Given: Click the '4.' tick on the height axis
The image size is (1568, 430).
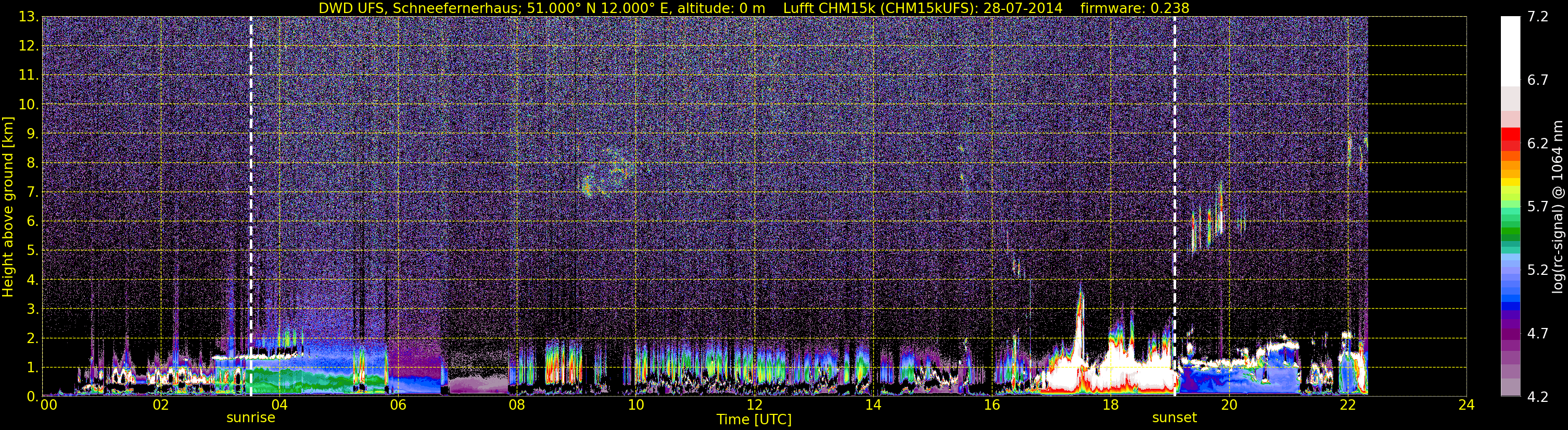Looking at the screenshot, I should click(33, 280).
